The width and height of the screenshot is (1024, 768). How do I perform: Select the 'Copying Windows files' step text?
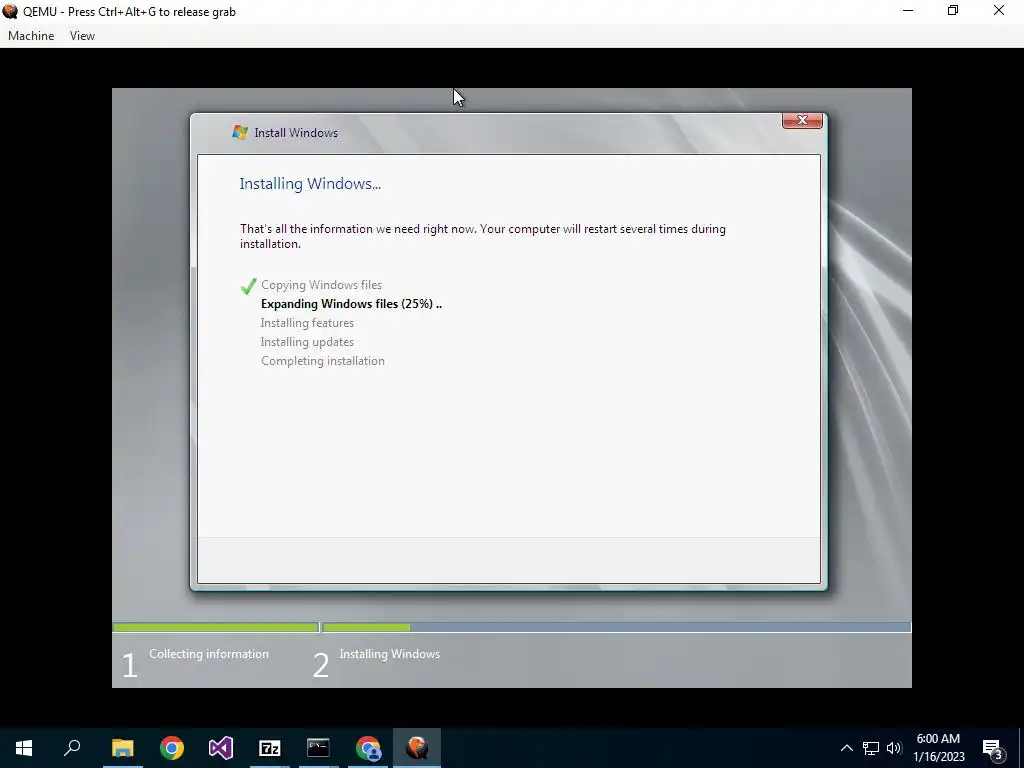(321, 285)
